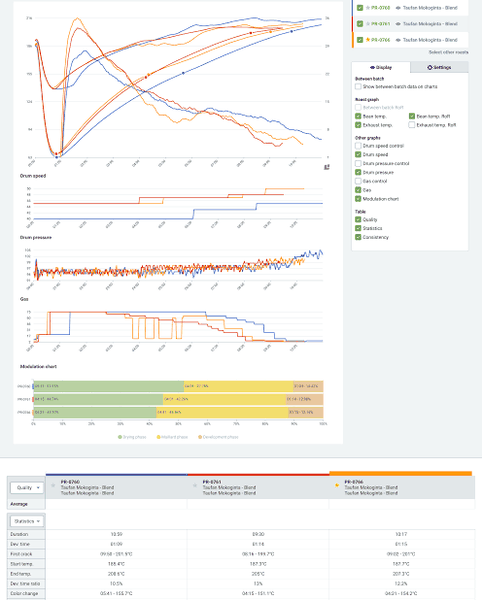
Task: Disable the Drum speed graph checkbox
Action: pos(358,154)
